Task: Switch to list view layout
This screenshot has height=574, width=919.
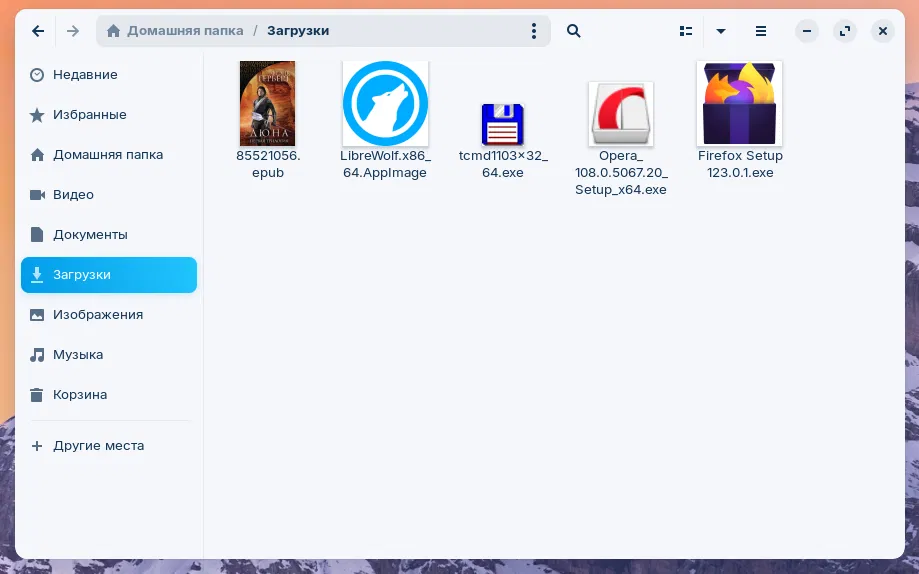Action: tap(686, 31)
